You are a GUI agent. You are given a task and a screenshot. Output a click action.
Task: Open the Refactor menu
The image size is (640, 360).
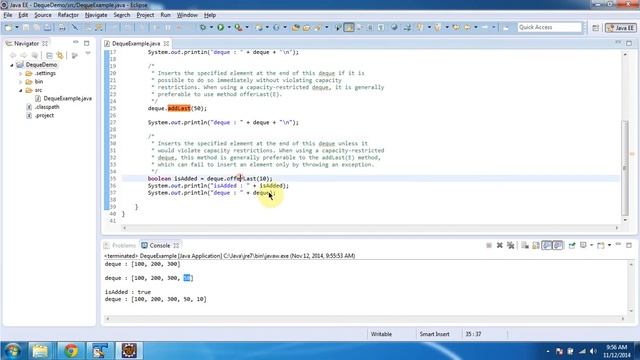pos(68,15)
